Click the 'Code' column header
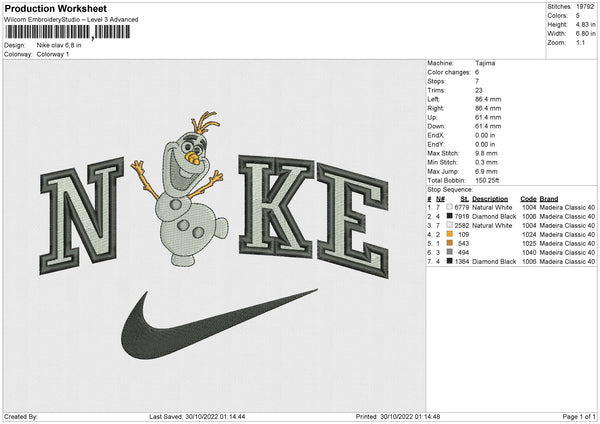Image resolution: width=600 pixels, height=424 pixels. [x=528, y=199]
